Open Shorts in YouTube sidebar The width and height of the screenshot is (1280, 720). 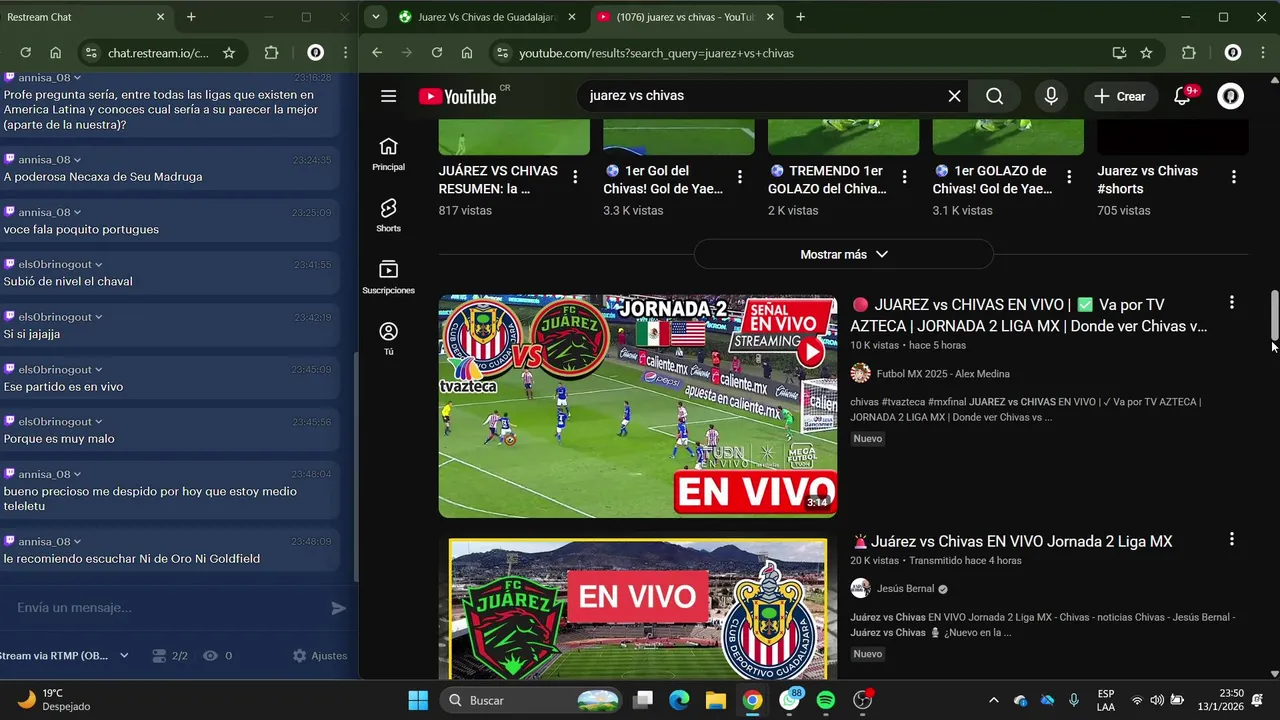(x=388, y=215)
